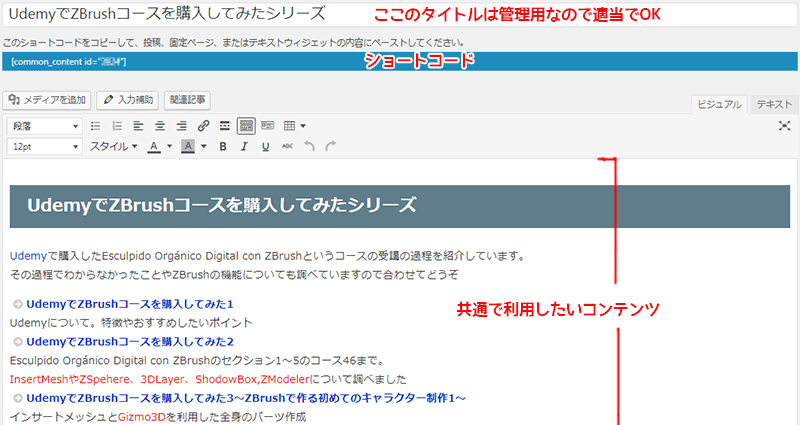The width and height of the screenshot is (800, 425).
Task: Insert a read more tag
Action: [x=225, y=126]
